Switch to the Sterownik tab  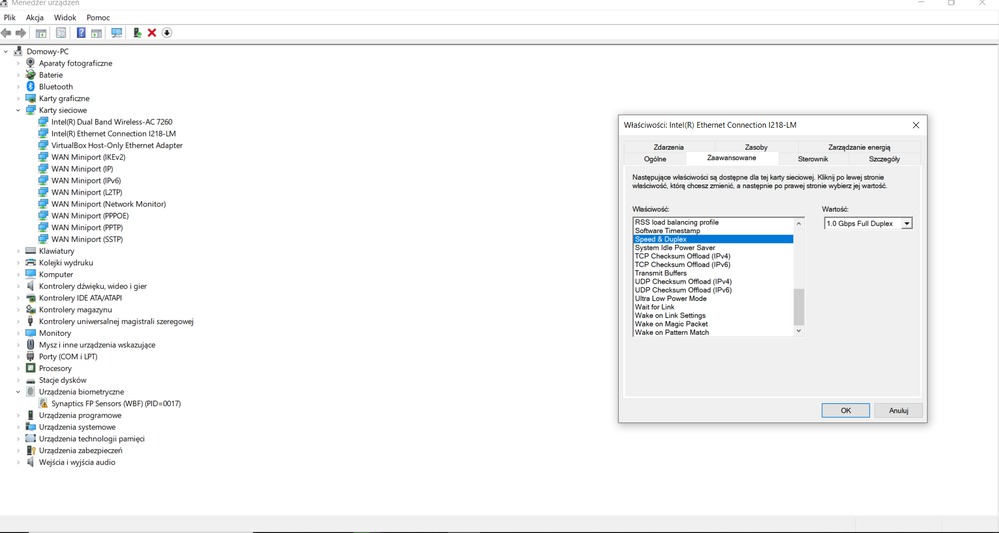(812, 159)
